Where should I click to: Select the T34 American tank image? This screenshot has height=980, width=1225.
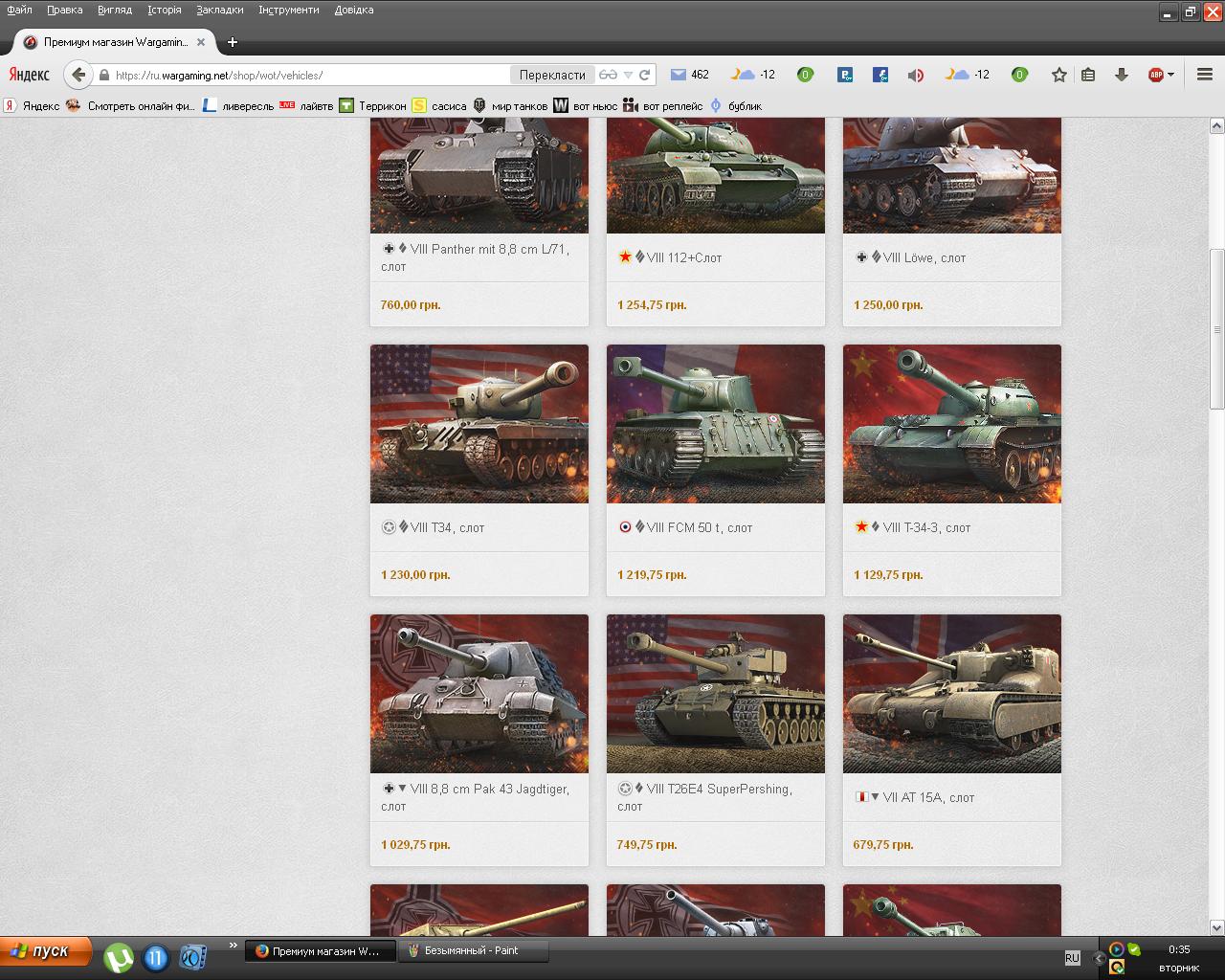(479, 424)
